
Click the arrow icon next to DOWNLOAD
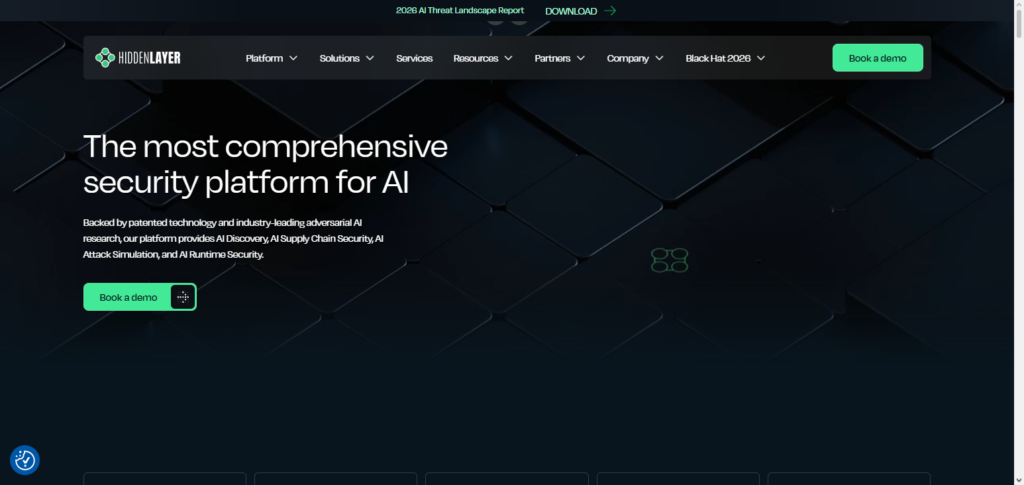click(610, 10)
